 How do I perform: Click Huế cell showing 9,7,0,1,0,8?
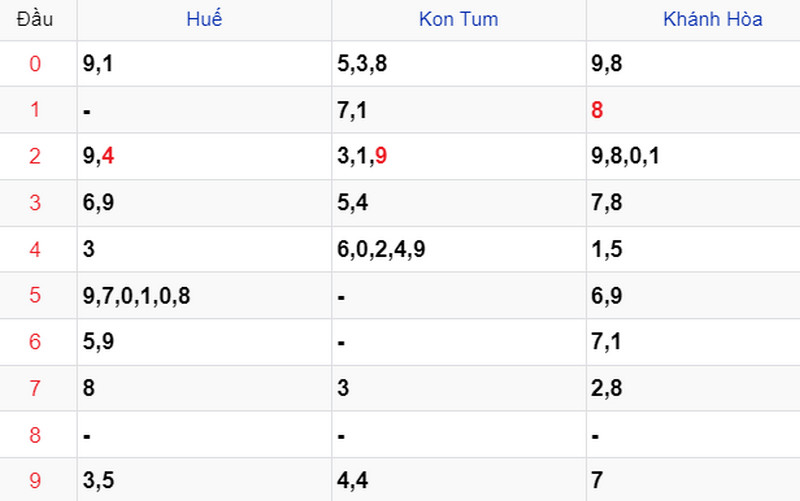point(204,295)
